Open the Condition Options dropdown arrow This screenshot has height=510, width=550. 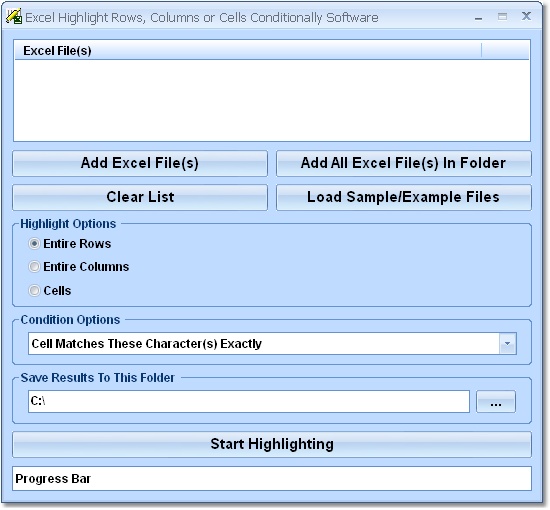(508, 343)
